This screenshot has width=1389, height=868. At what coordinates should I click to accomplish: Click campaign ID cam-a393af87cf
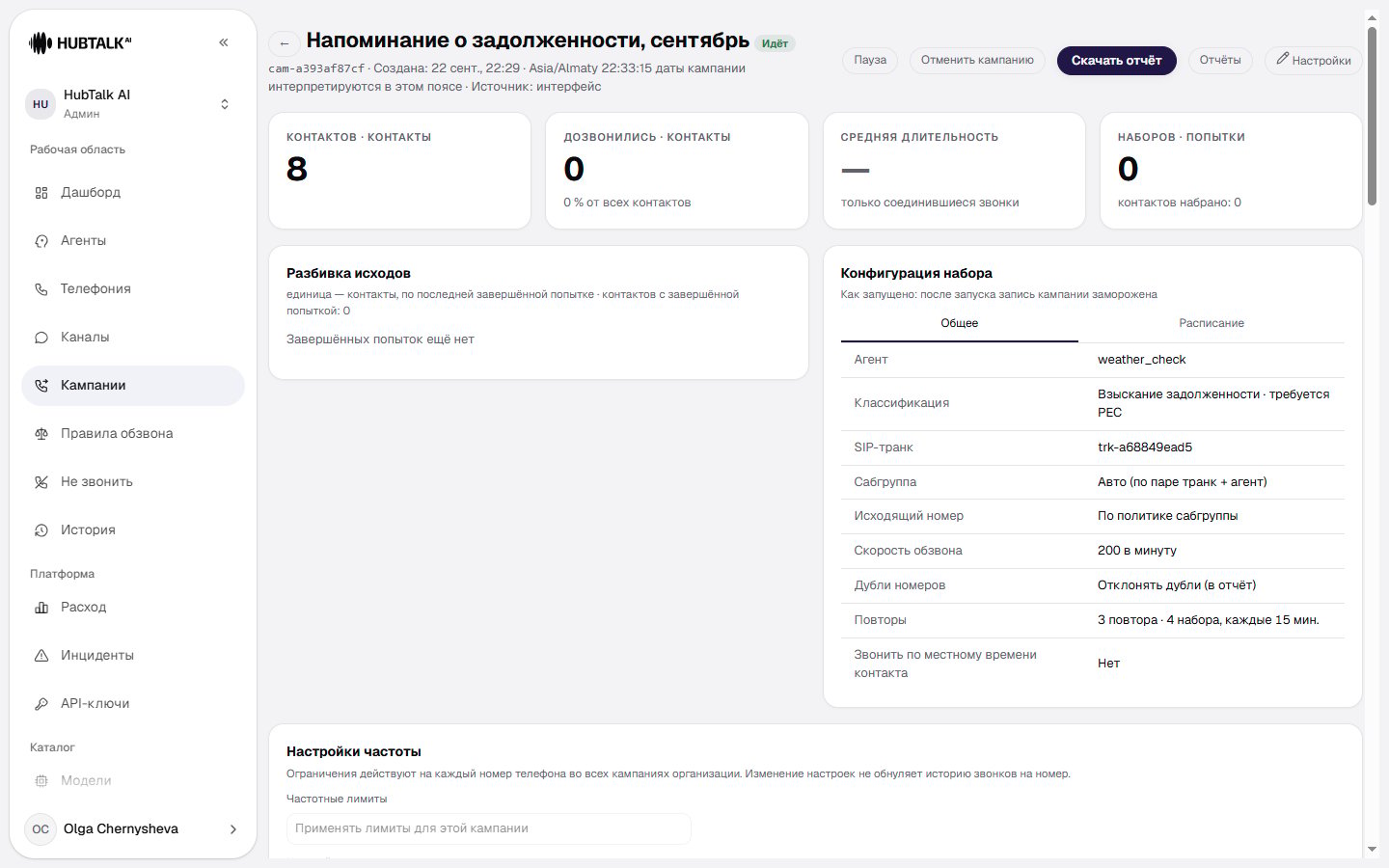(x=316, y=68)
